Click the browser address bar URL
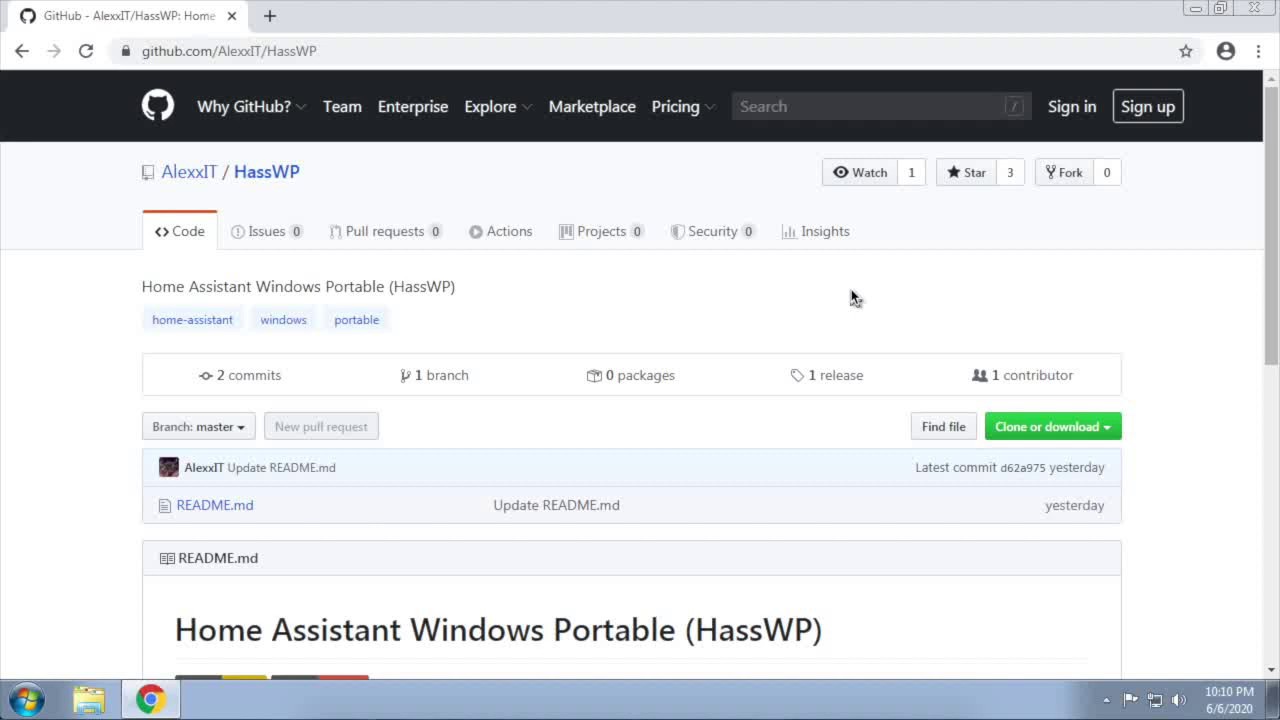 click(x=229, y=51)
